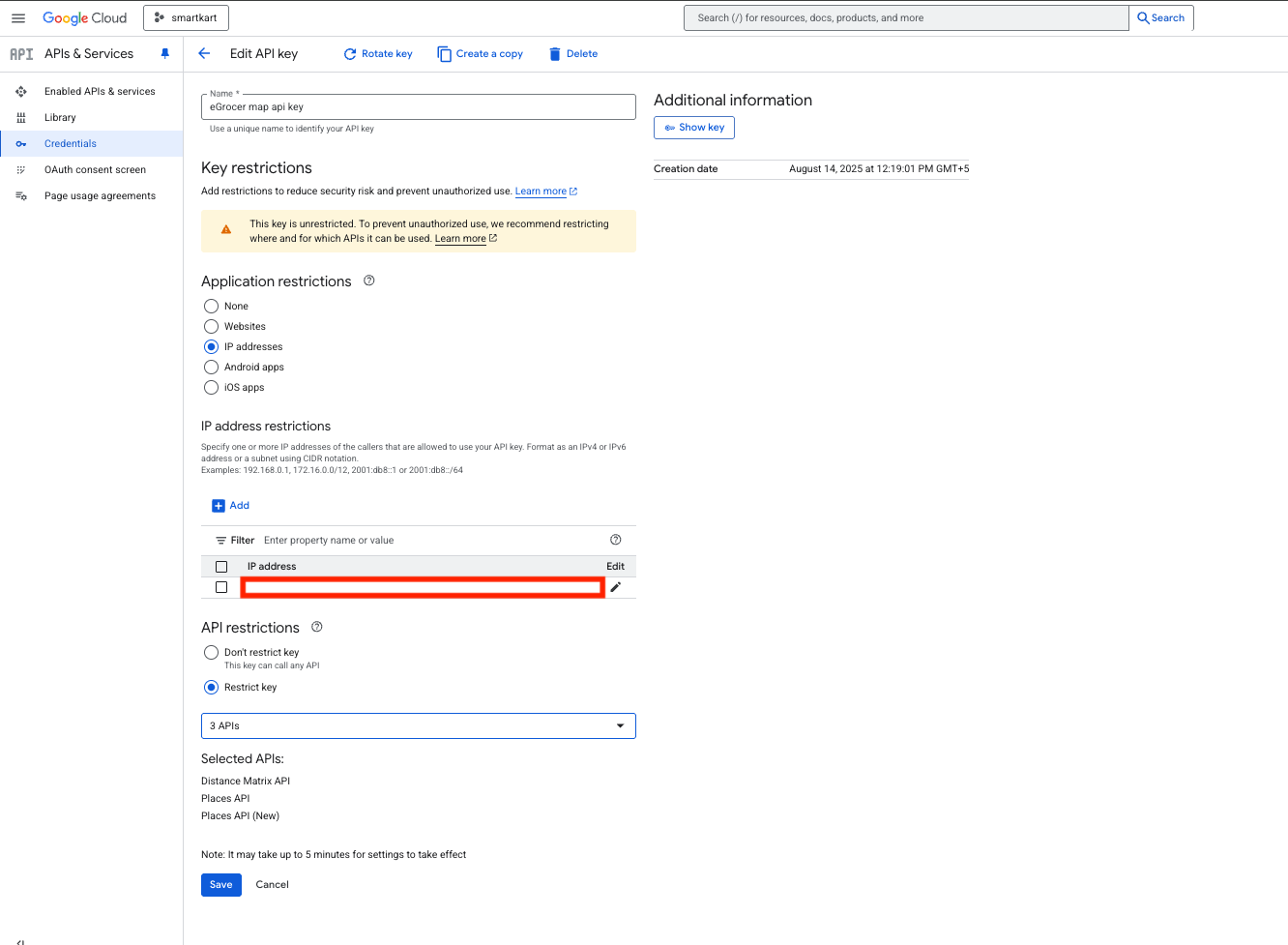
Task: Select IP addresses restriction
Action: tap(211, 346)
